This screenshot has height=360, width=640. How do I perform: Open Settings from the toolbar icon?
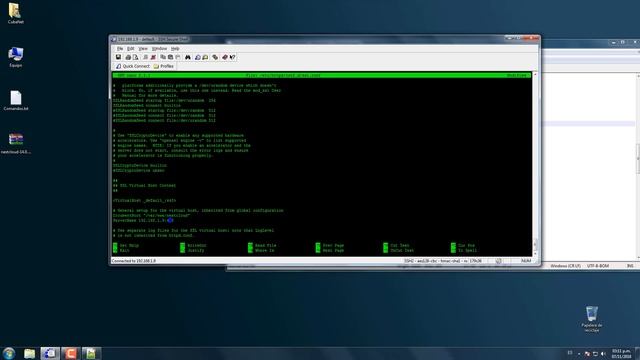pyautogui.click(x=215, y=57)
